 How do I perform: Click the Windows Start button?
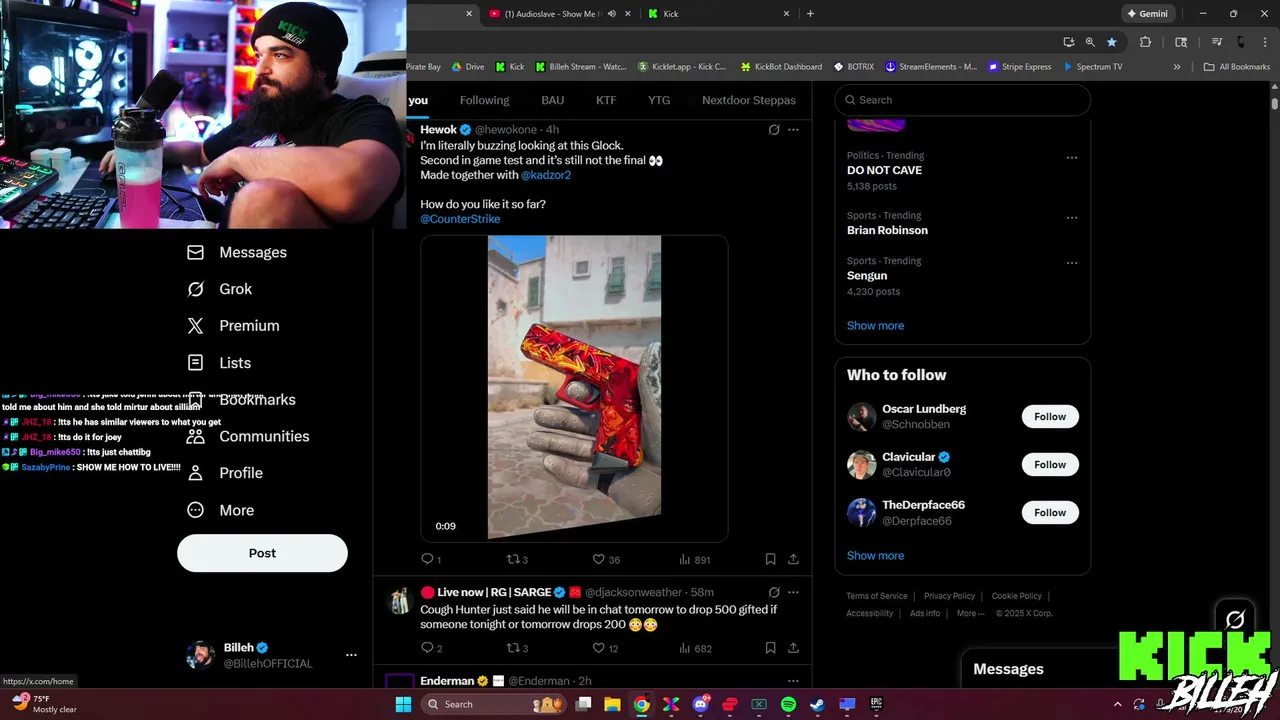pyautogui.click(x=403, y=704)
